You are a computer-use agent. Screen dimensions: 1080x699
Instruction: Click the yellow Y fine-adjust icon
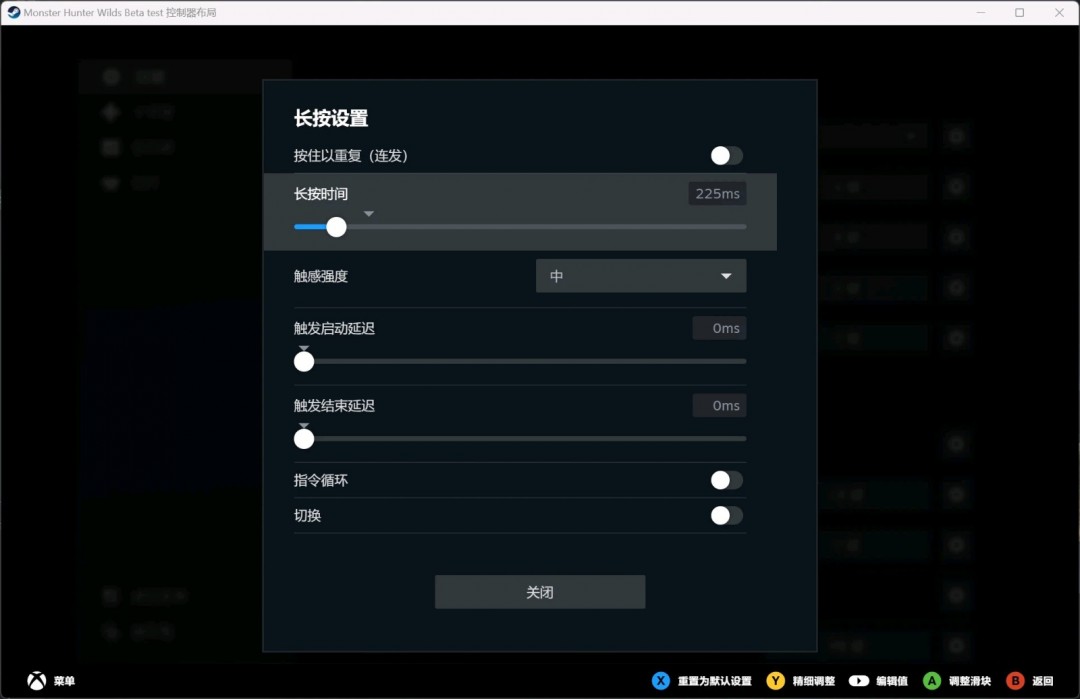pyautogui.click(x=775, y=681)
